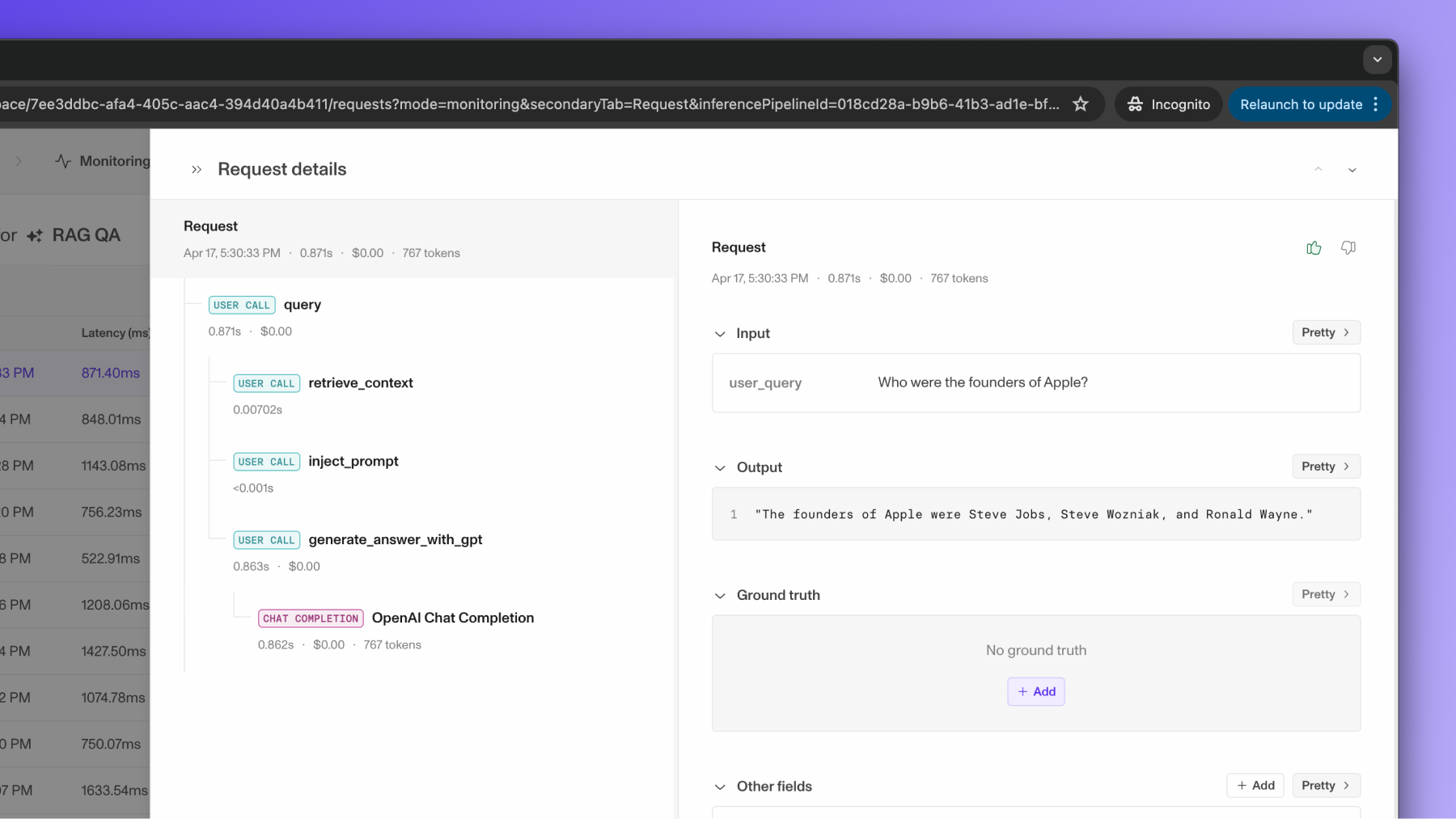Select the row with 1633.54ms latency
The height and width of the screenshot is (819, 1456).
coord(75,790)
